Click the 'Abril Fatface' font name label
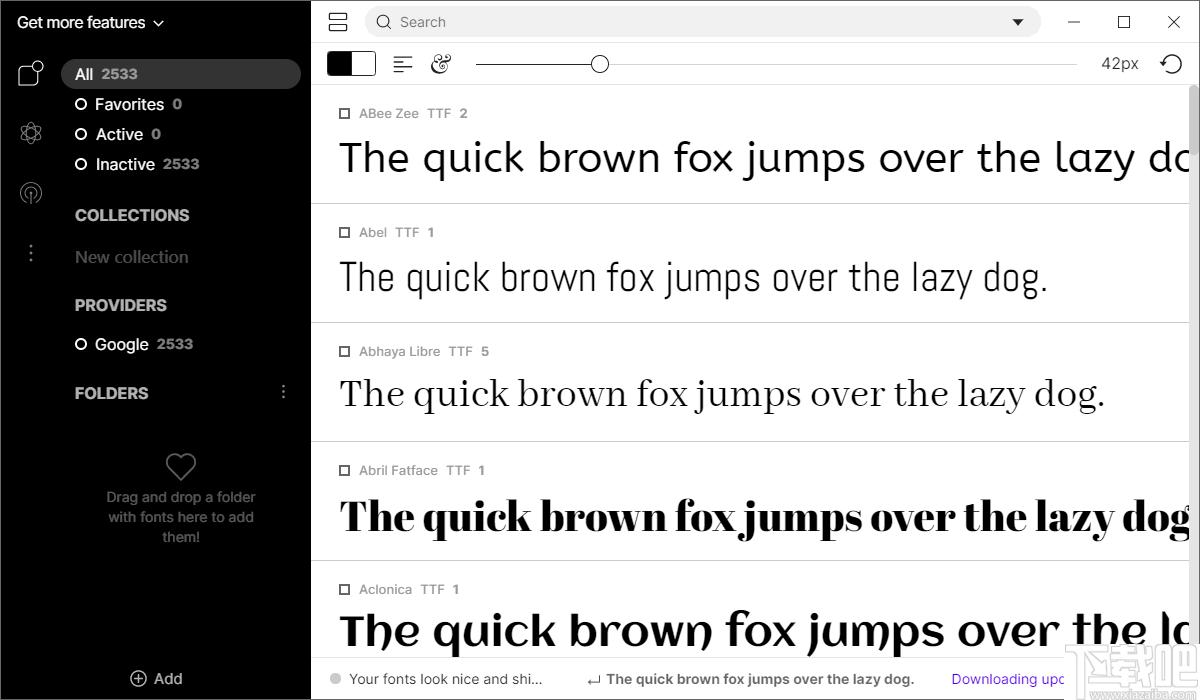 (398, 471)
